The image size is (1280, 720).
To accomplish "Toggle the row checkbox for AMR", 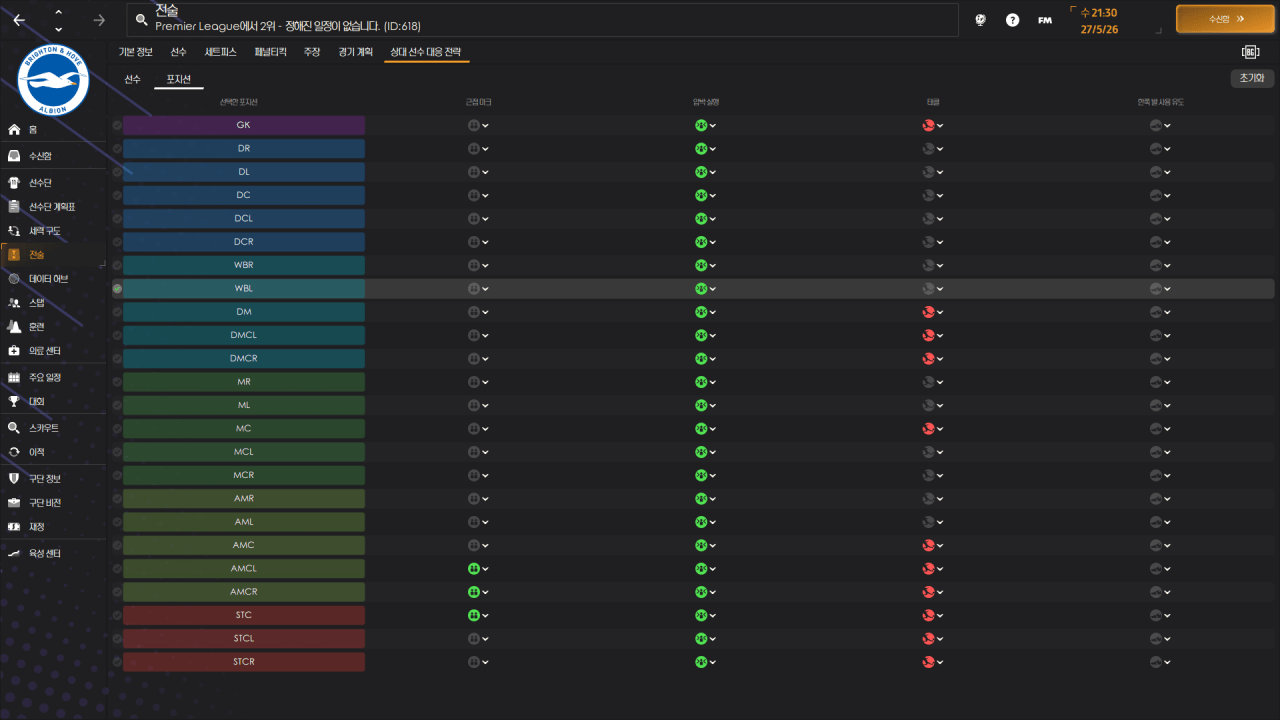I will pos(117,498).
